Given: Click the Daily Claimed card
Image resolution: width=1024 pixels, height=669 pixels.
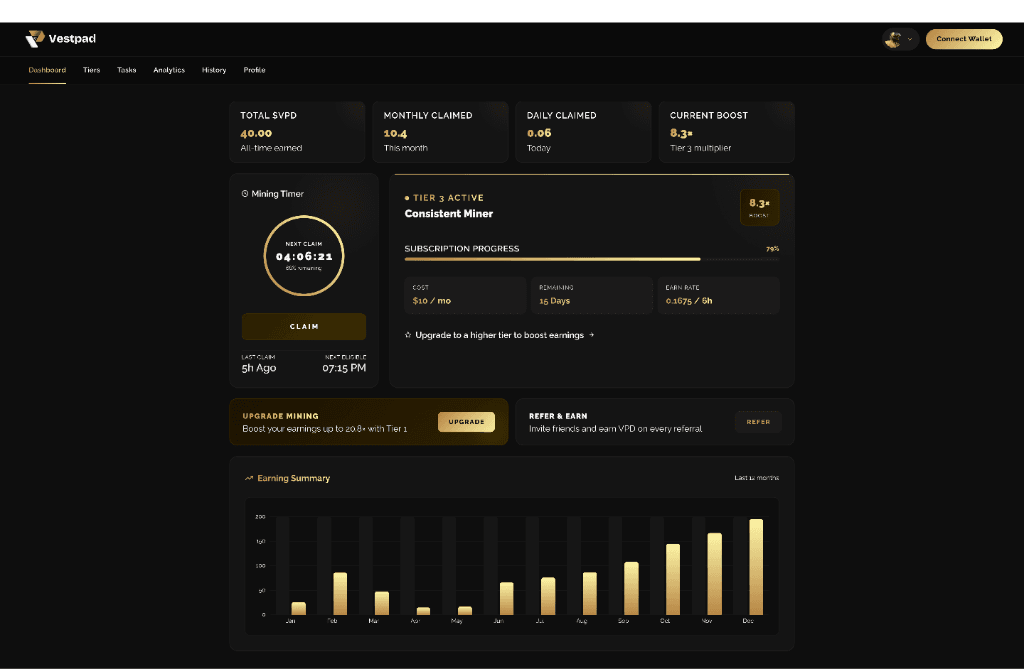Looking at the screenshot, I should pos(583,132).
